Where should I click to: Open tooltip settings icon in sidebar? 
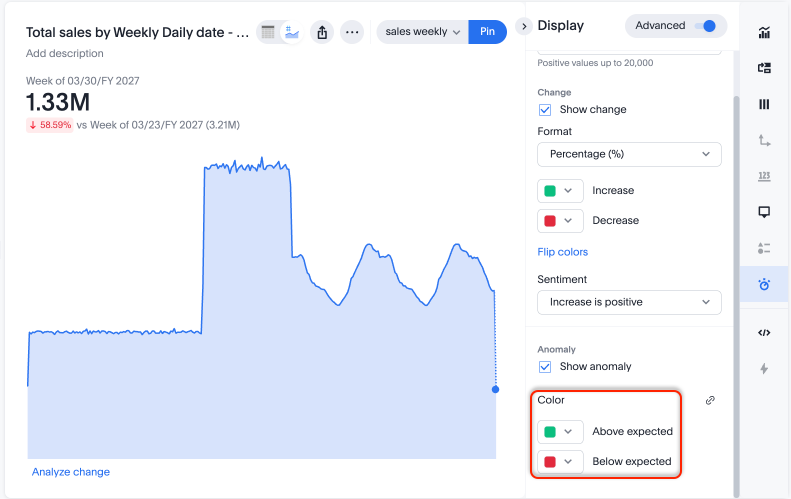coord(764,212)
